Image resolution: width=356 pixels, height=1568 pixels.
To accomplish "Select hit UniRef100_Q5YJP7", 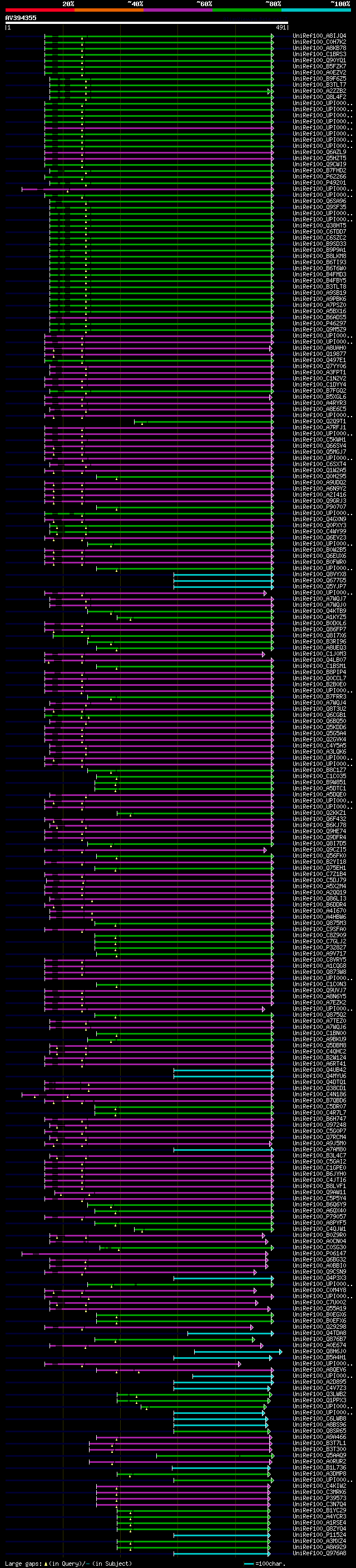I will (319, 586).
